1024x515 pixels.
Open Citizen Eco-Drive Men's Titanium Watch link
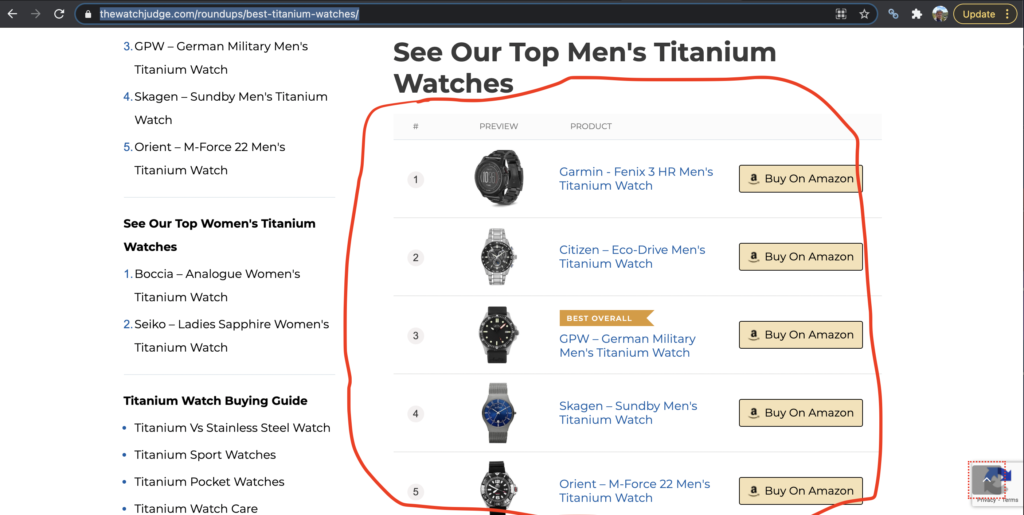(x=632, y=257)
